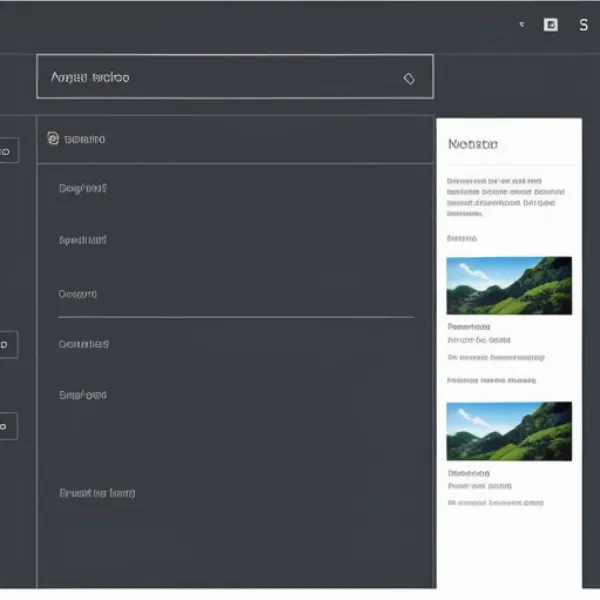Viewport: 600px width, 600px height.
Task: Click the caption title under the lower thumbnail
Action: [469, 473]
